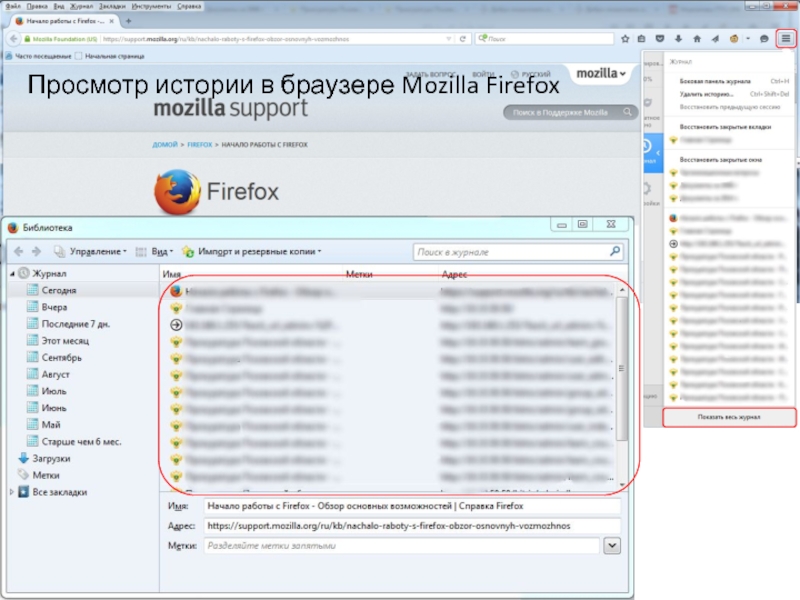Image resolution: width=800 pixels, height=600 pixels.
Task: Select Вчера in the history tree
Action: pos(54,307)
